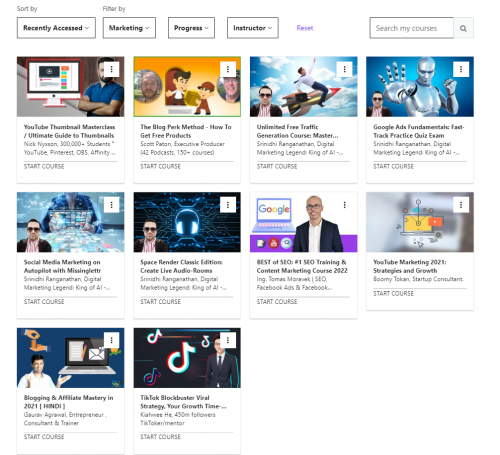Click instructor text 'Gaurav Agrawal, Entrepreneur,'
500x455 pixels.
65,415
